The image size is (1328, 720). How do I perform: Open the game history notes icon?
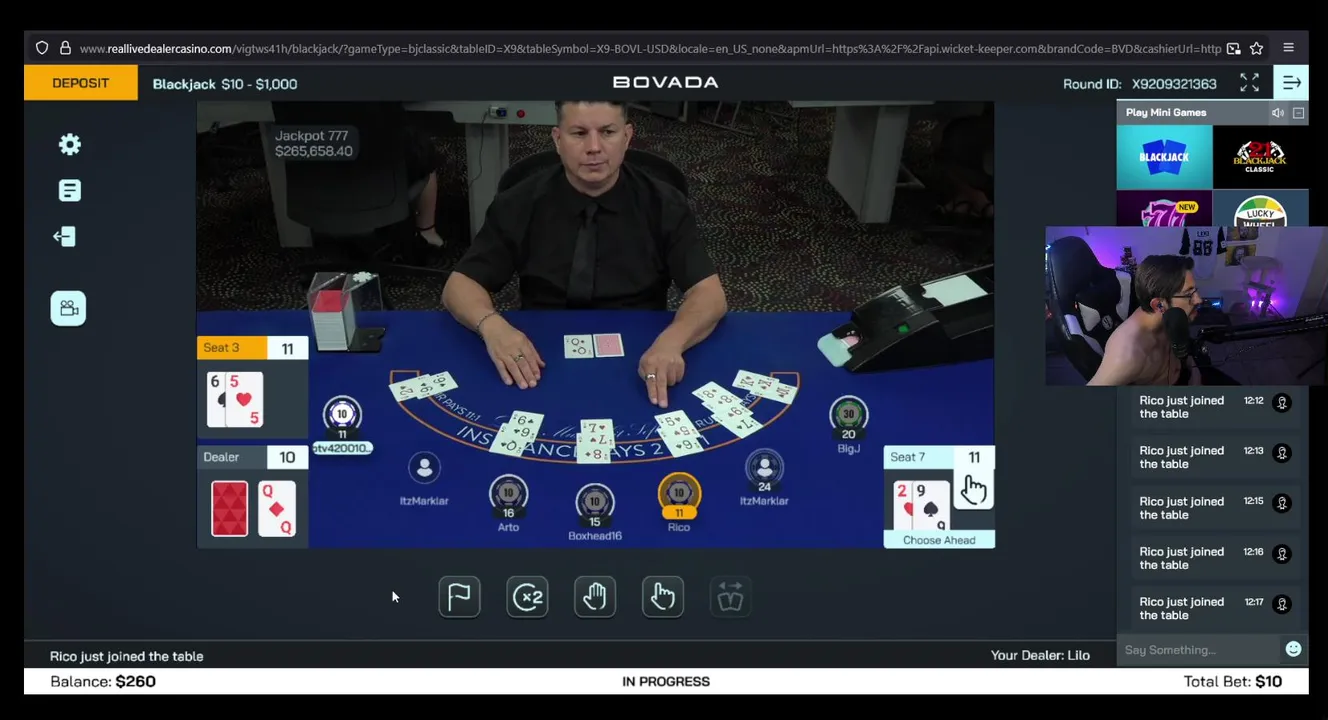69,190
